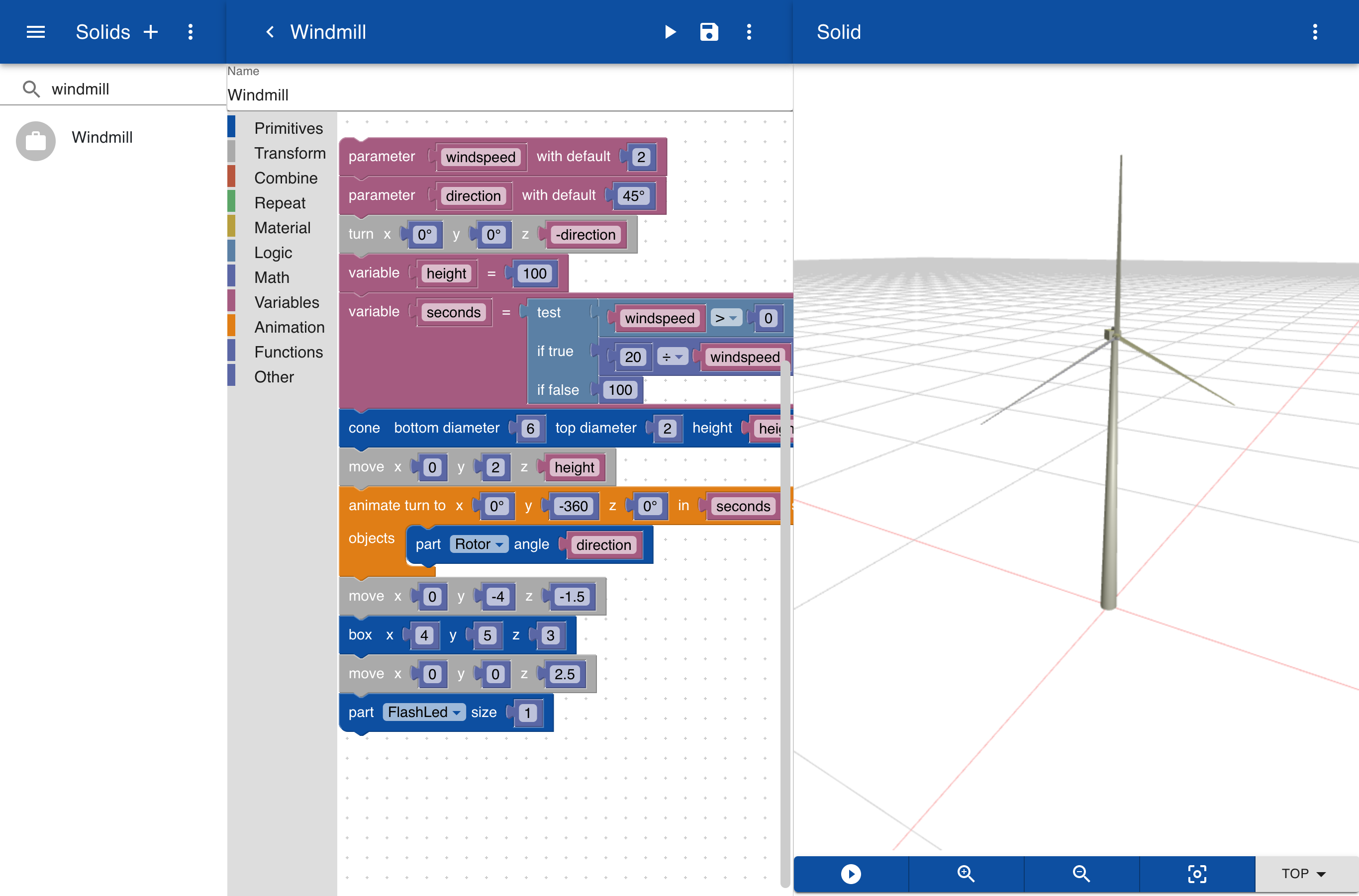Open the Rotor part dropdown
Screen dimensions: 1359x896
[479, 544]
